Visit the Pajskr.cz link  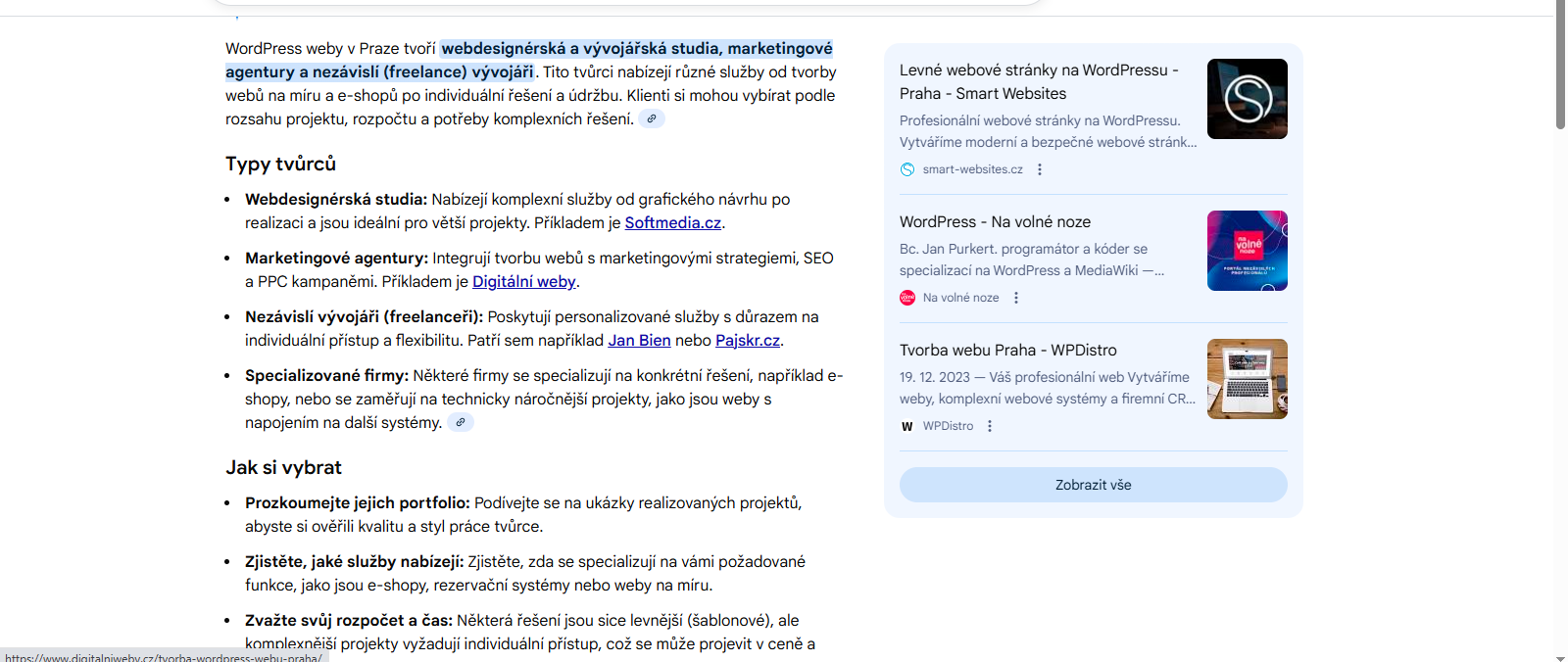tap(748, 340)
